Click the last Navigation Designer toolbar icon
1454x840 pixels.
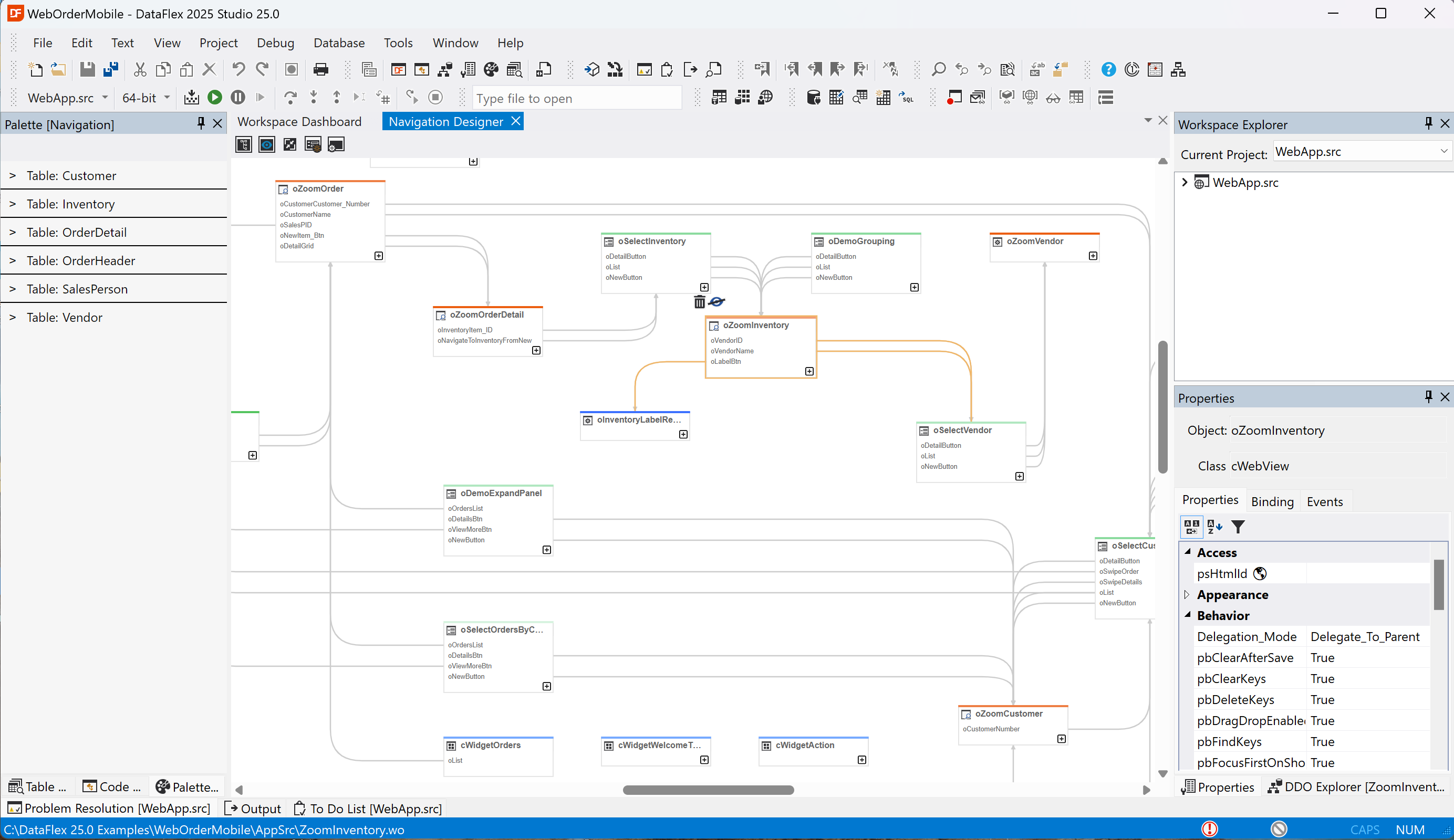(336, 145)
